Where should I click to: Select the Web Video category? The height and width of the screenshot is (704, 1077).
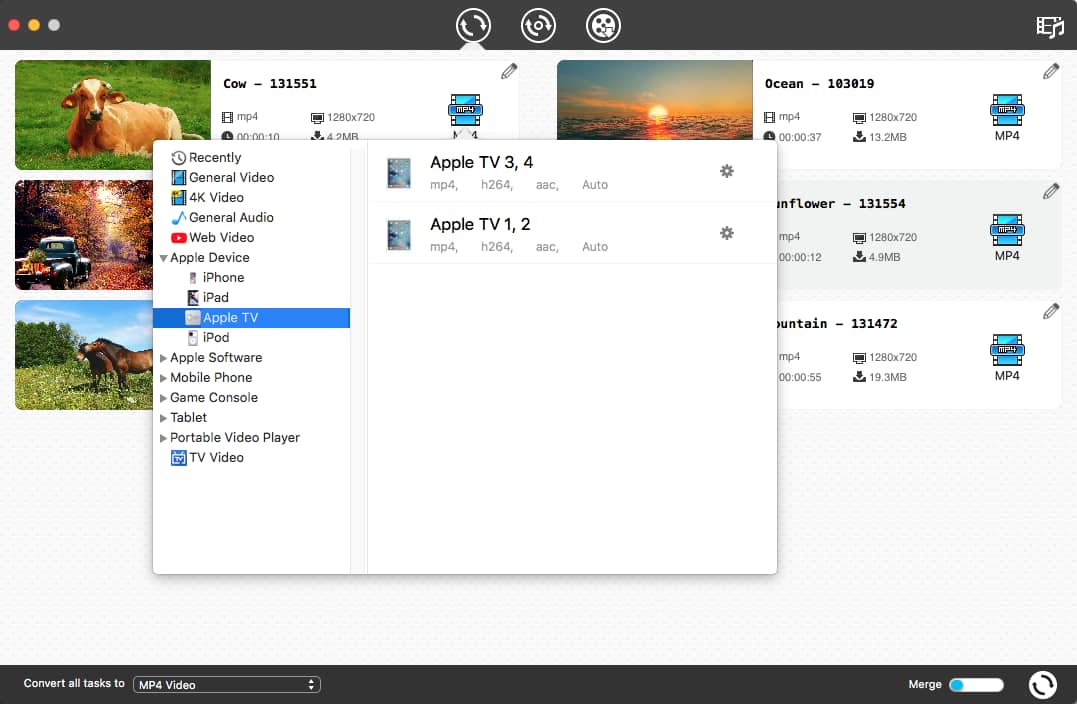click(x=213, y=237)
